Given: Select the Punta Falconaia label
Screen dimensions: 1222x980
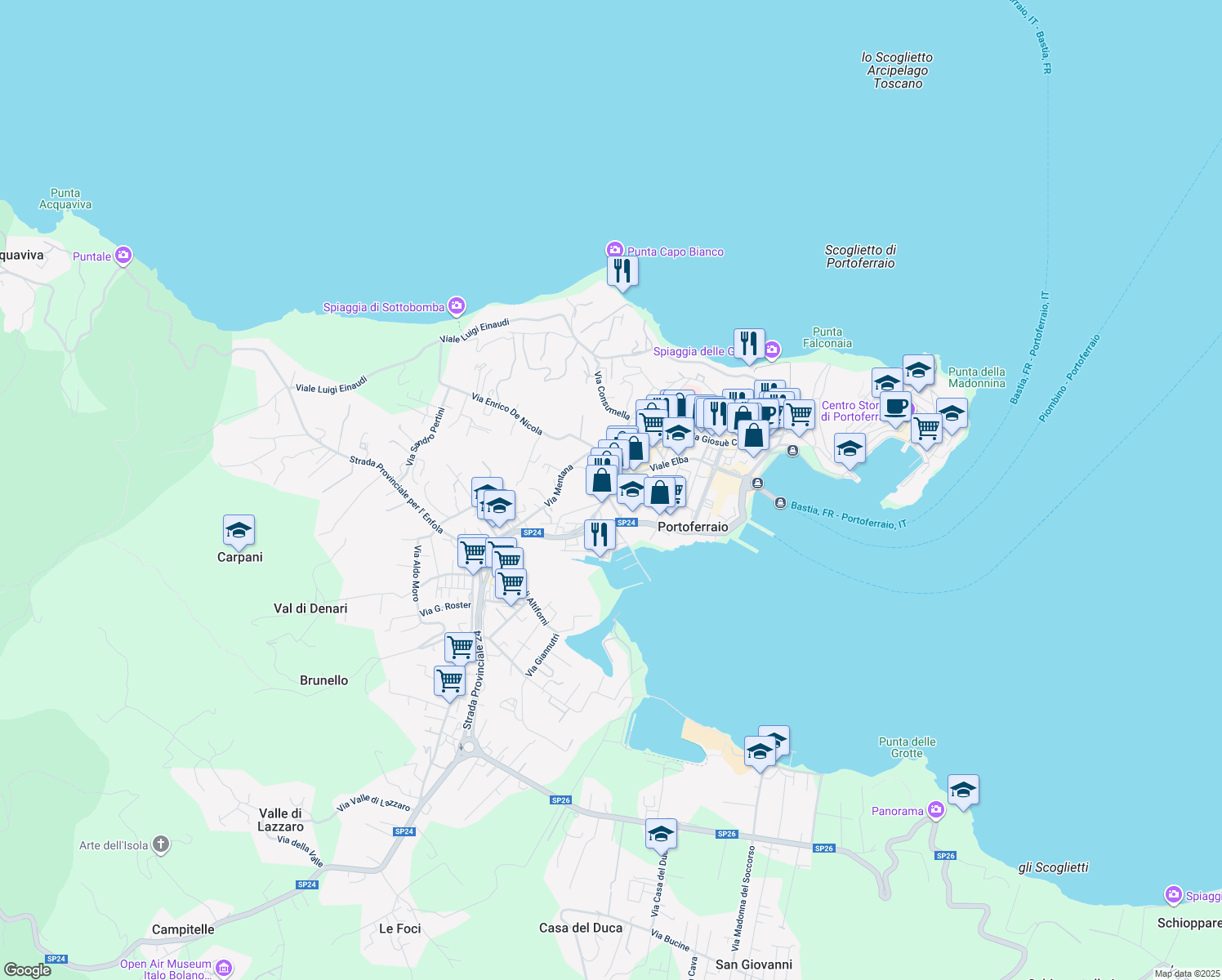Looking at the screenshot, I should (x=827, y=337).
